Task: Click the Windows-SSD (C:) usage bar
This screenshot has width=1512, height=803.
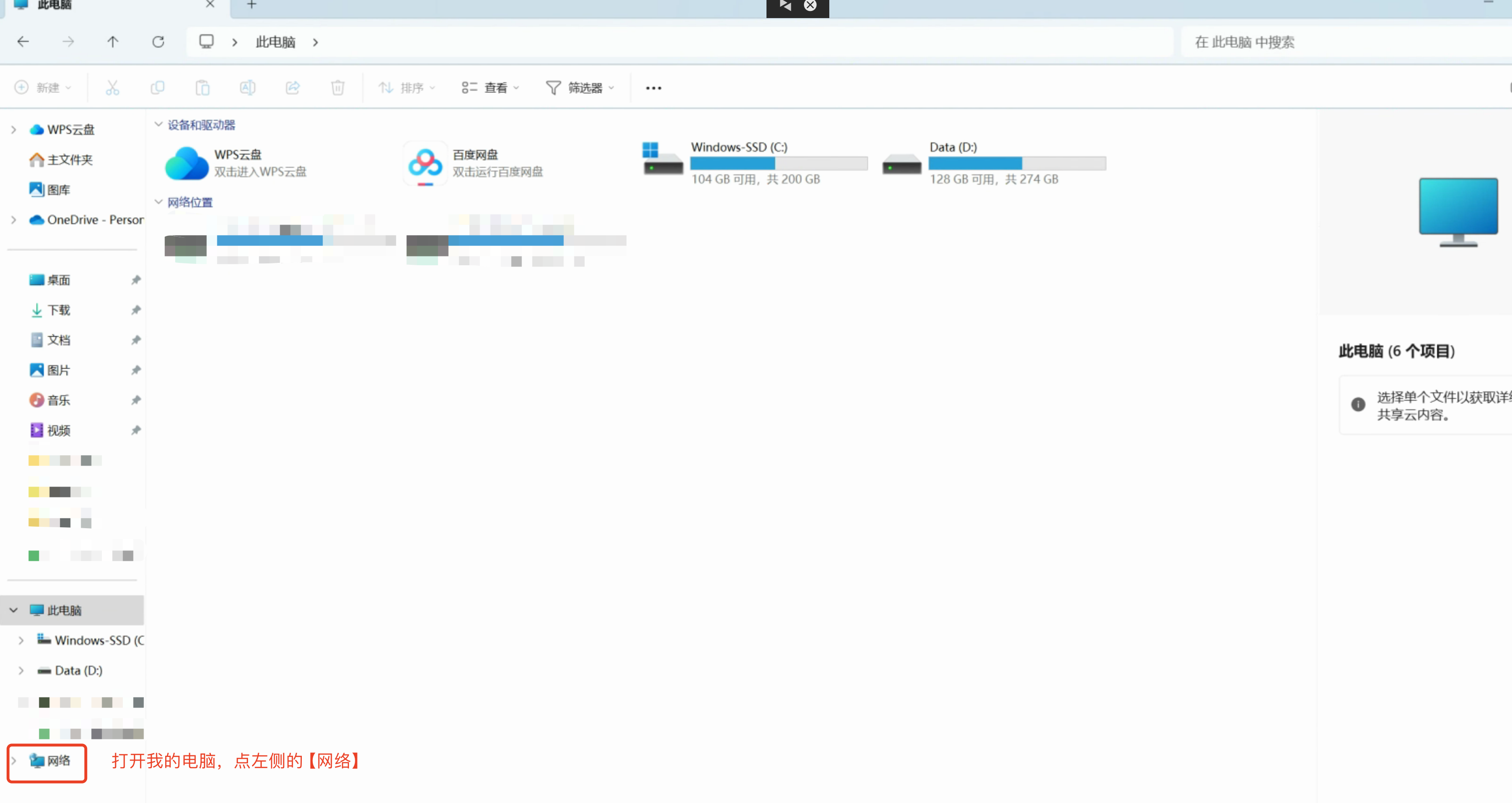Action: tap(779, 163)
